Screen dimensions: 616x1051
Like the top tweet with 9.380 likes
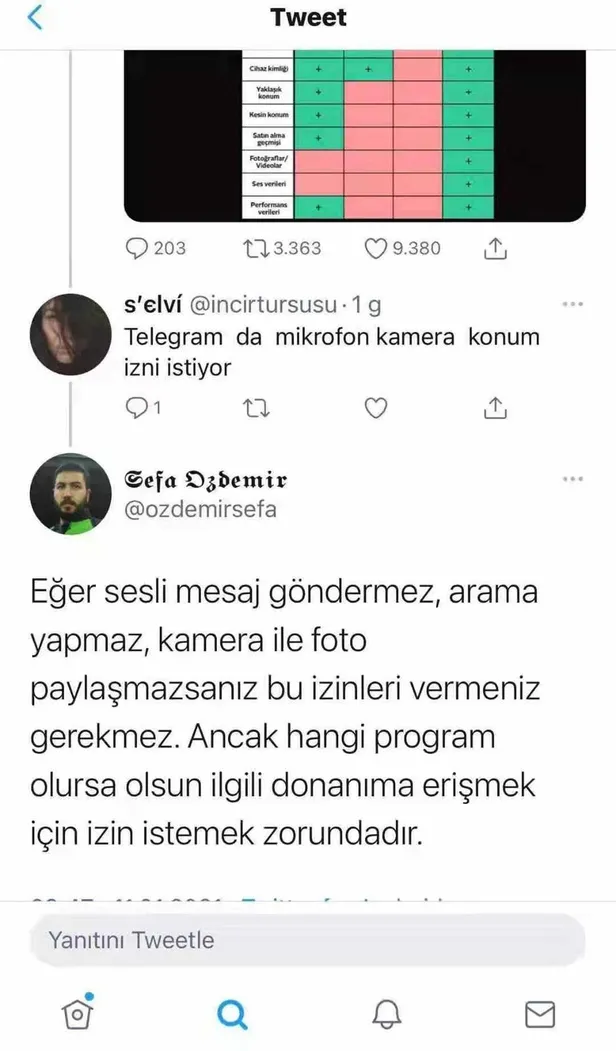coord(376,248)
